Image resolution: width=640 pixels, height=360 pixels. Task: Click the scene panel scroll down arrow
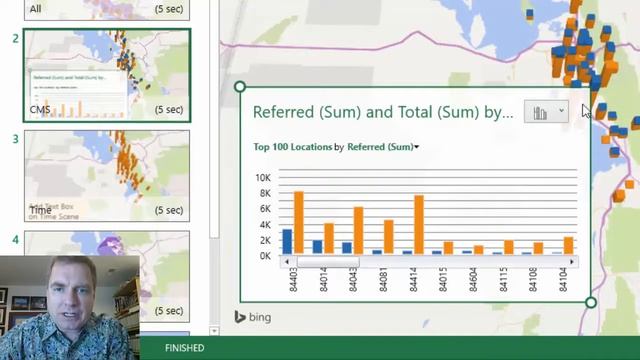(214, 331)
